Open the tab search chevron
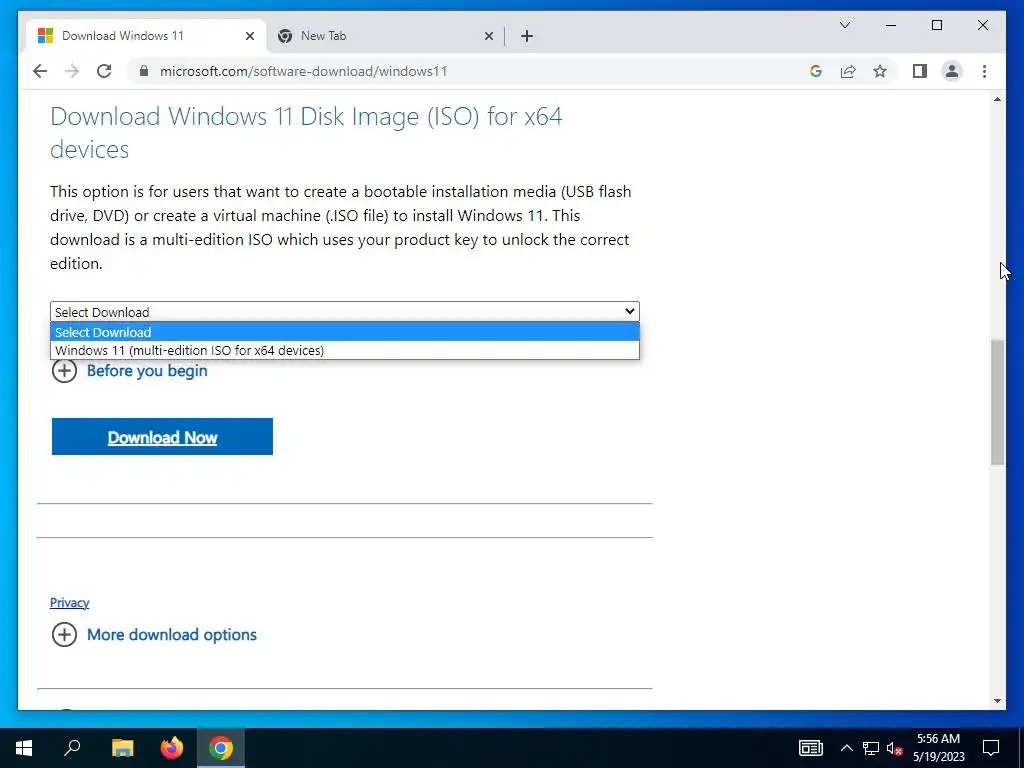1024x768 pixels. click(844, 25)
